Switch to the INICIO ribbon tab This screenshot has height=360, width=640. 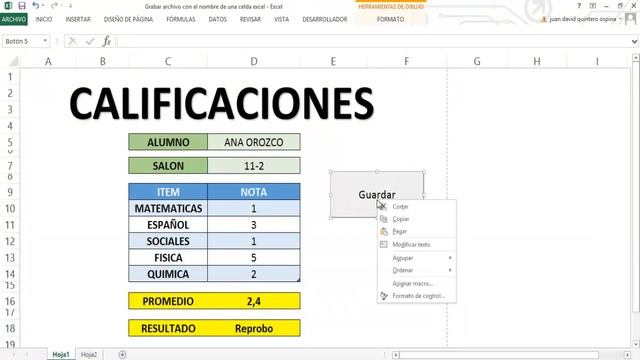44,19
